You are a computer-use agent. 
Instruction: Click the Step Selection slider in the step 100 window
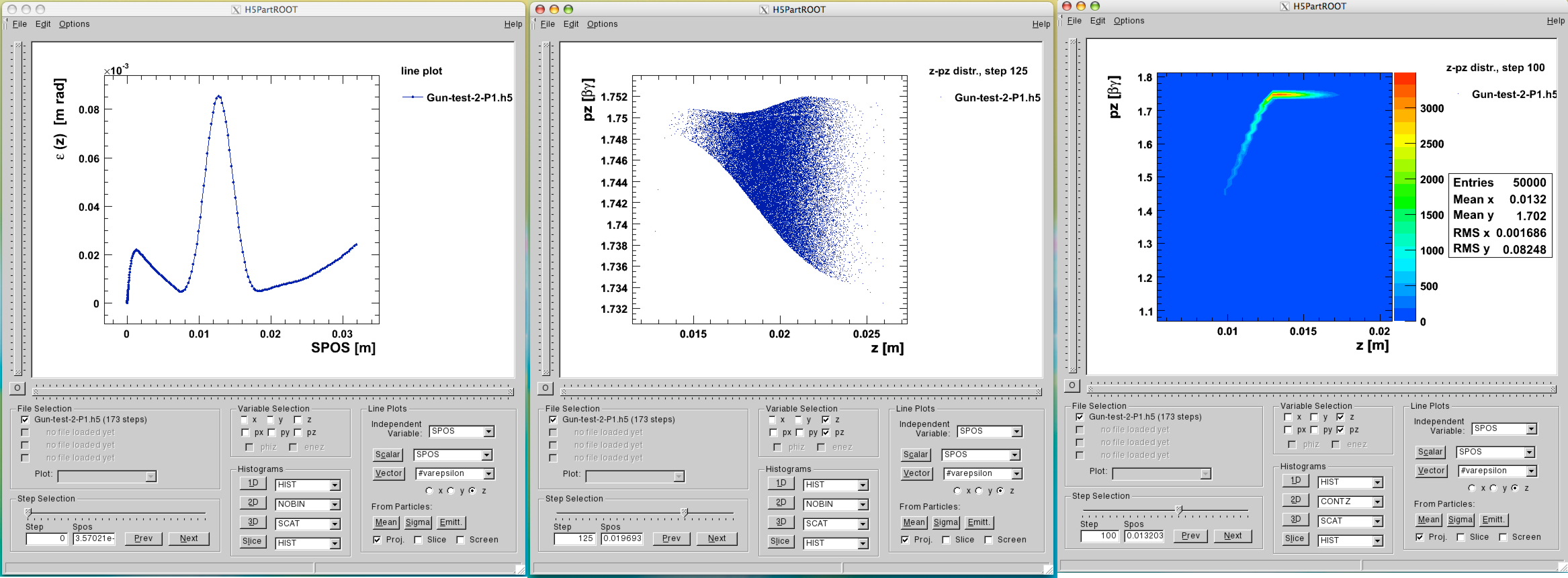(1178, 510)
